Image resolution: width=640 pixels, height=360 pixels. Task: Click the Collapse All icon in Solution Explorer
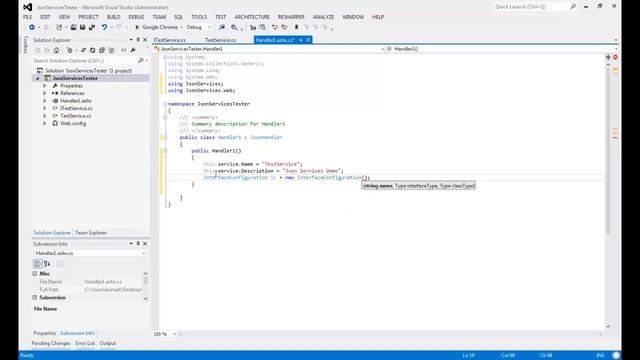pyautogui.click(x=102, y=50)
